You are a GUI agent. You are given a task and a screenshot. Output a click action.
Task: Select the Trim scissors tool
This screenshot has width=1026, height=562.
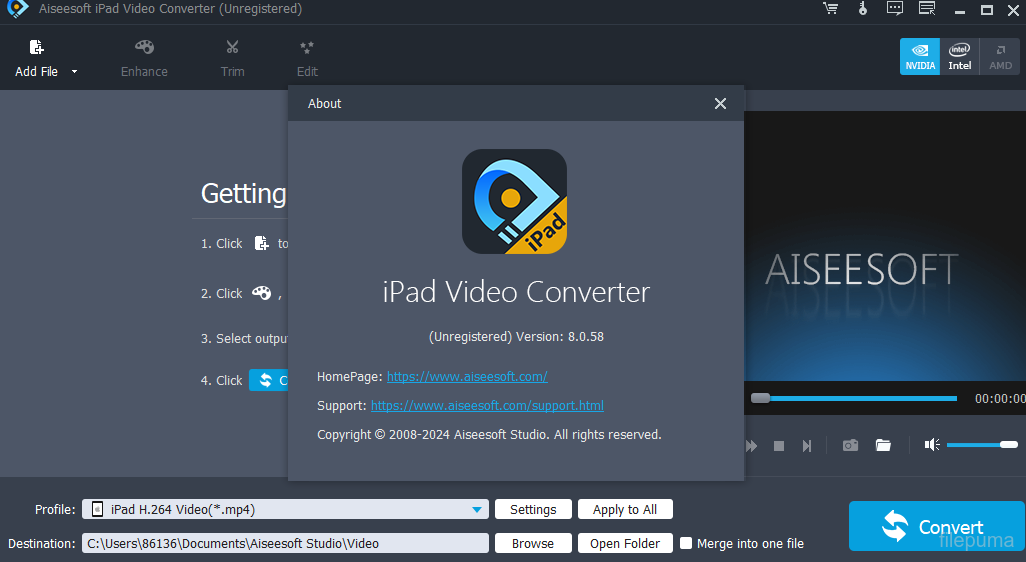(232, 48)
